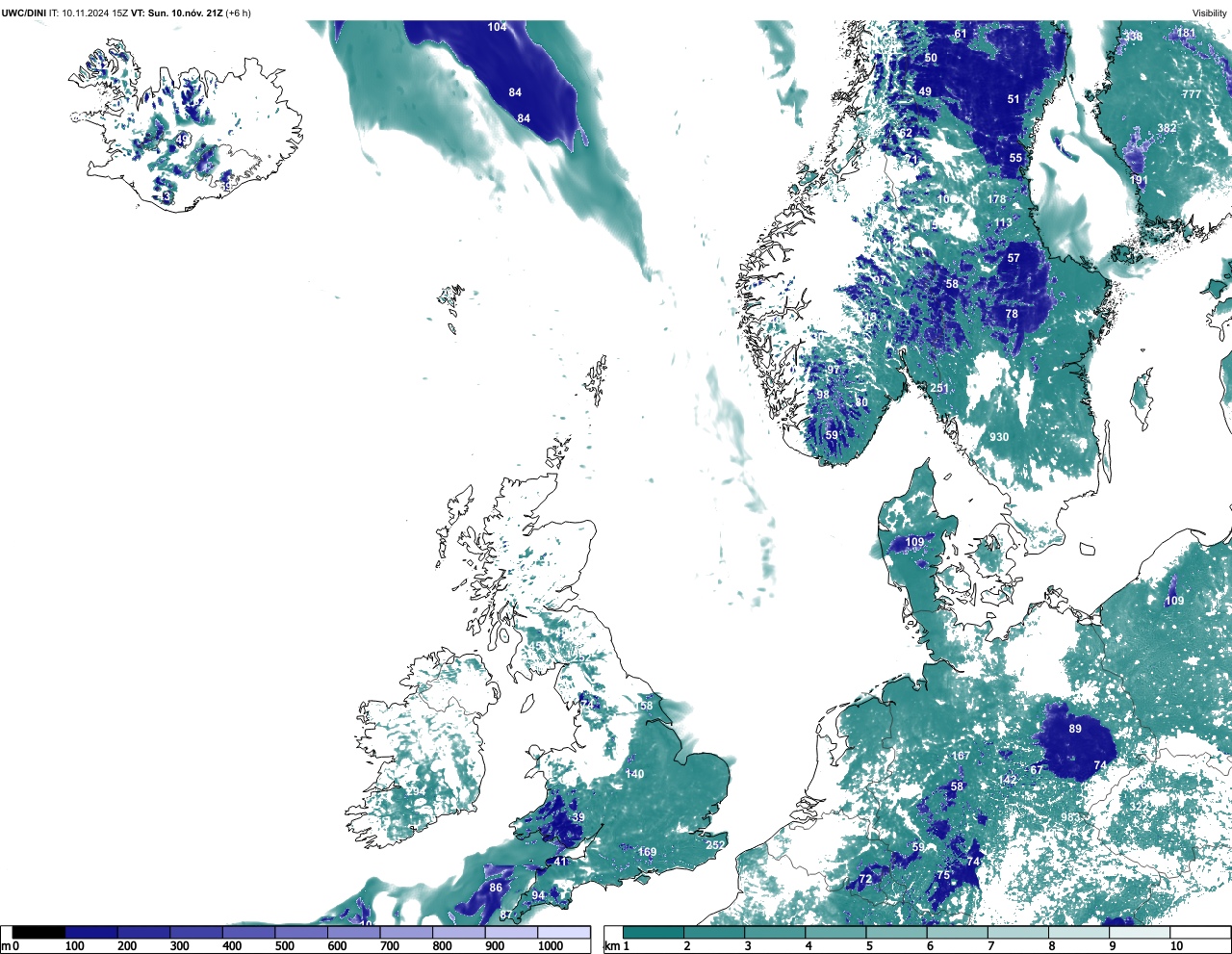Image resolution: width=1232 pixels, height=954 pixels.
Task: Select the 72 value in Belgium area
Action: click(x=865, y=879)
